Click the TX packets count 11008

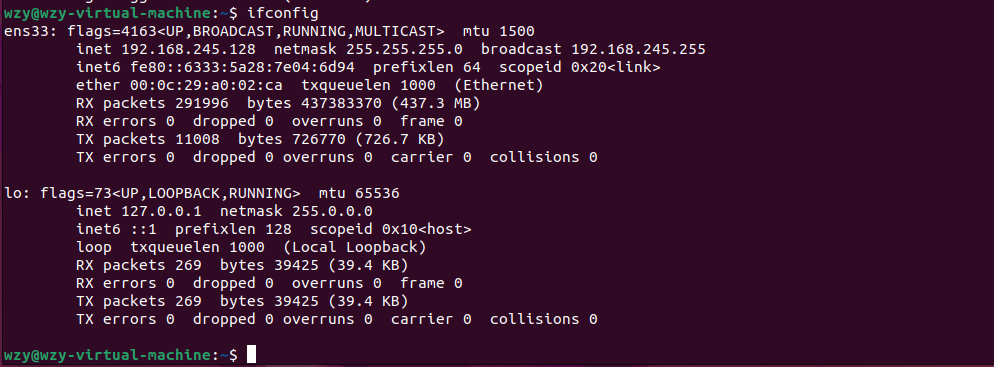click(197, 139)
